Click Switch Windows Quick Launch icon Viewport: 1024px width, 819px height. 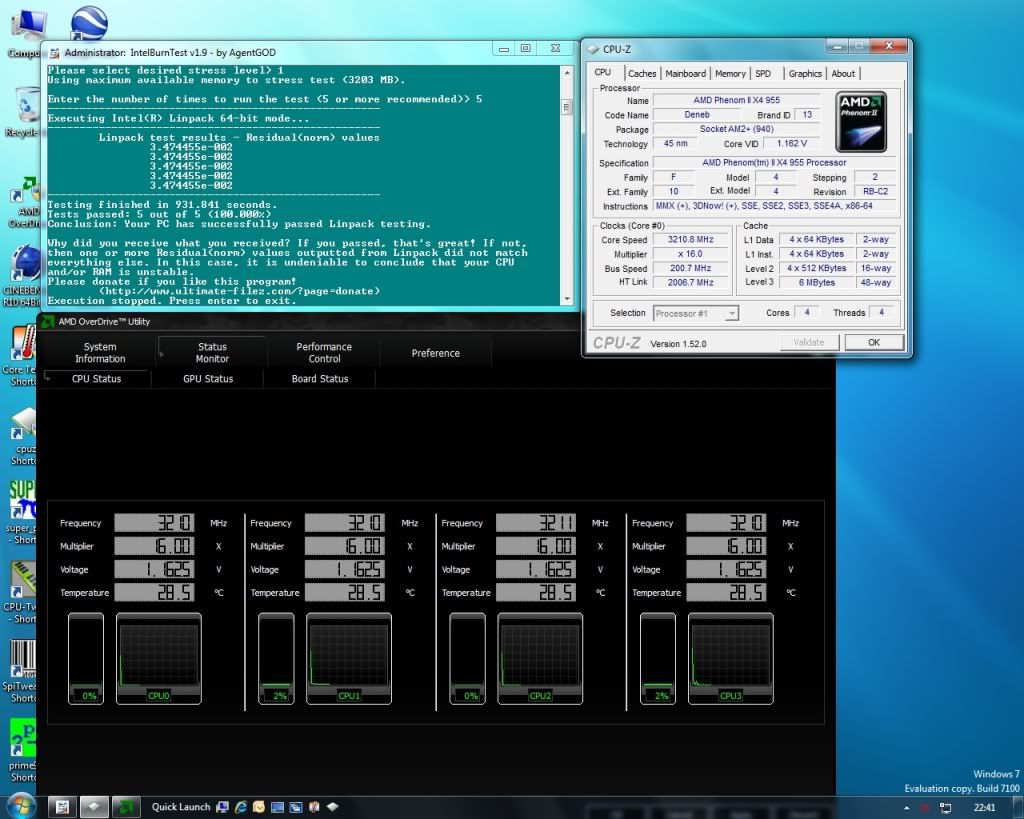(295, 807)
